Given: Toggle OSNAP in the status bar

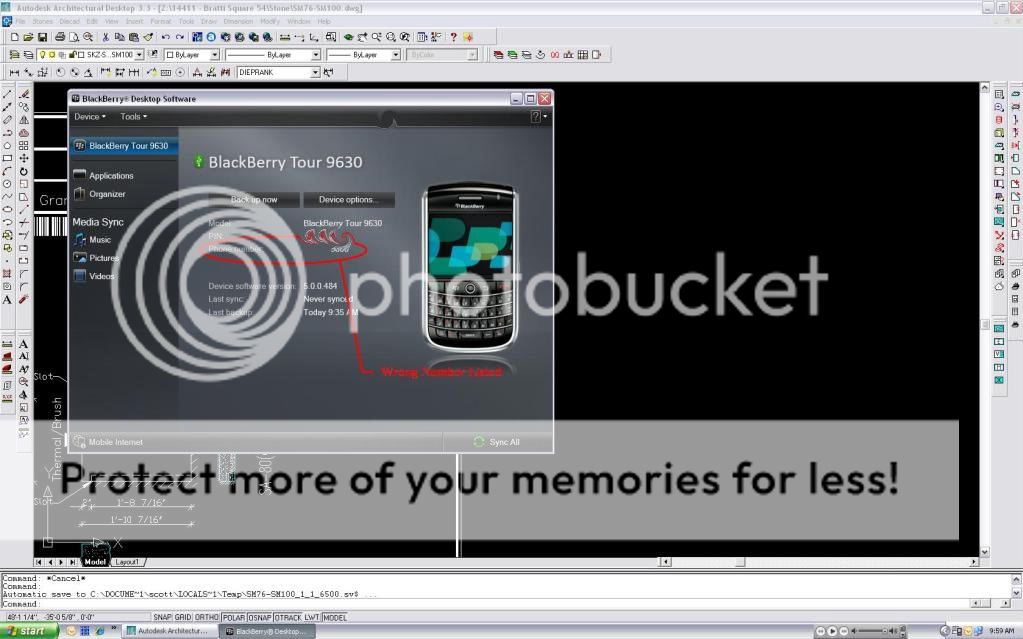Looking at the screenshot, I should coord(258,617).
